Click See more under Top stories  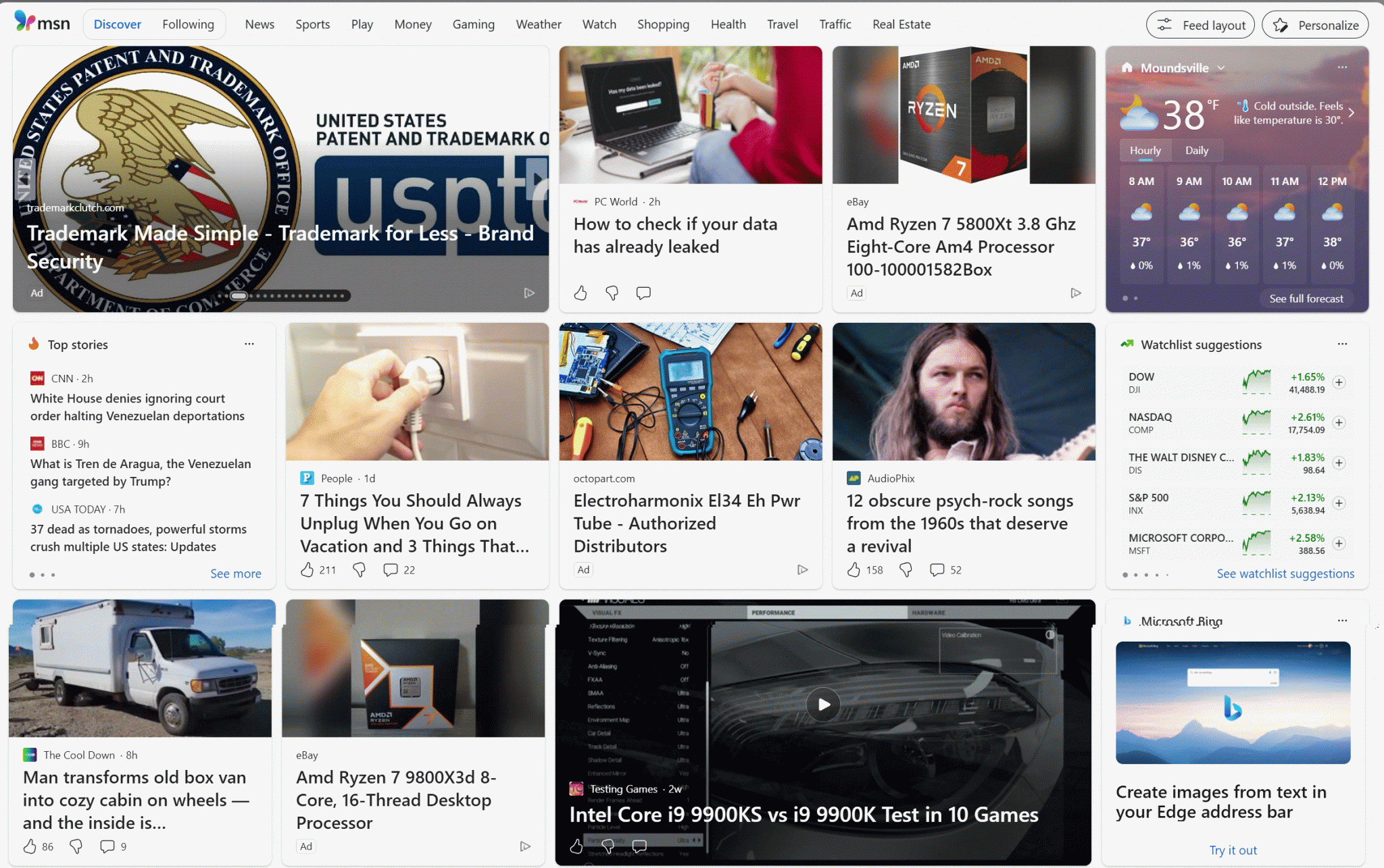235,573
